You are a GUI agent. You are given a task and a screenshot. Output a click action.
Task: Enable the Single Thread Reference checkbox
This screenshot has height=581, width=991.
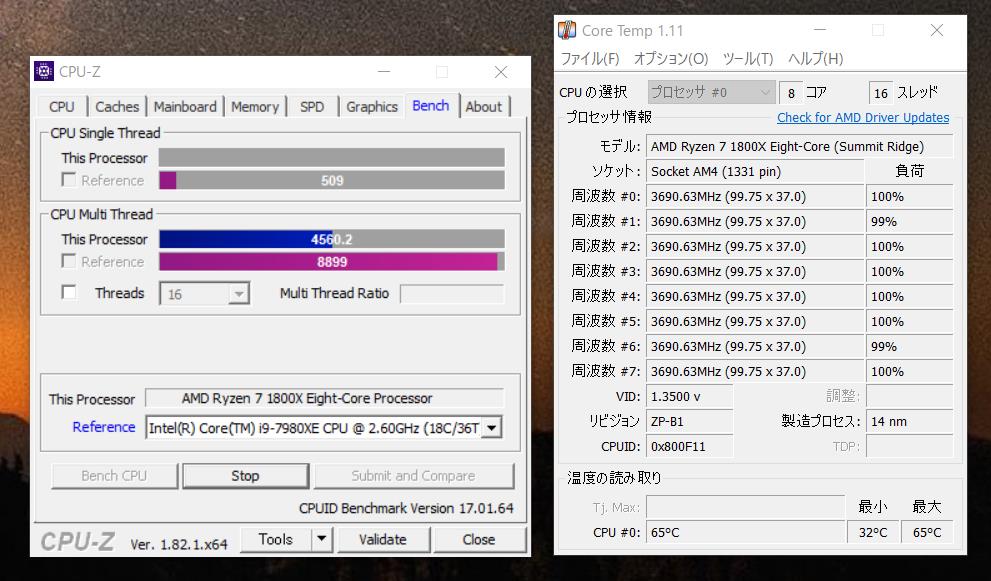tap(68, 180)
